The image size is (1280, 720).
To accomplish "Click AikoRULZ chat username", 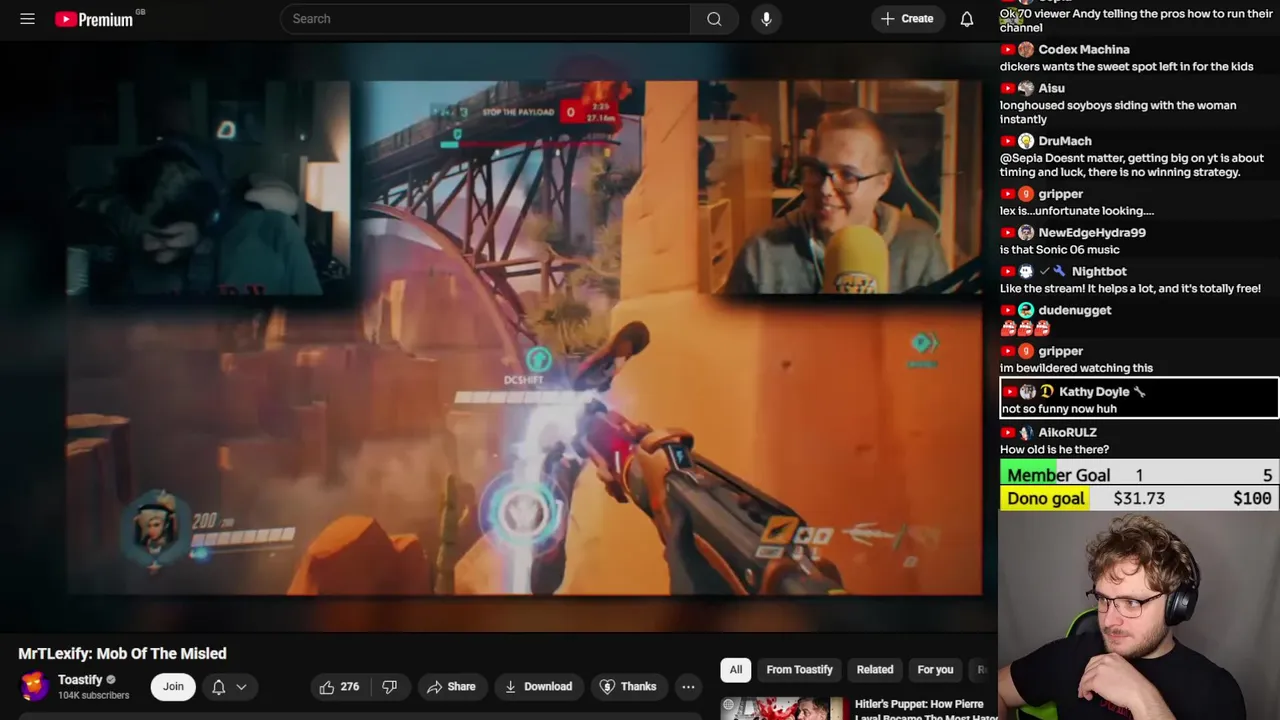I will point(1067,432).
